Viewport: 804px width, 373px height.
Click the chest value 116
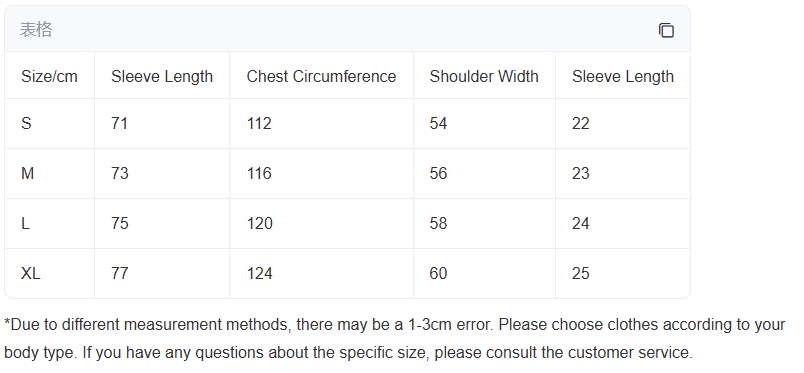[259, 173]
